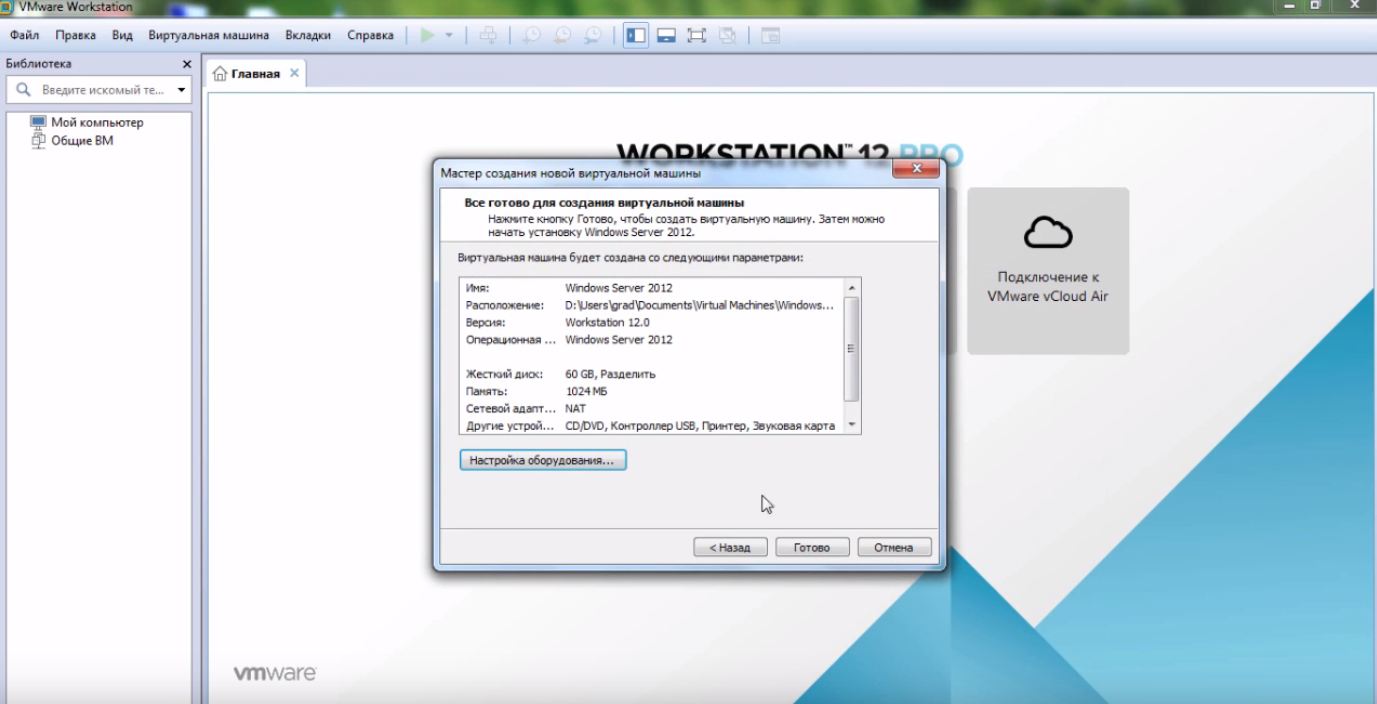Image resolution: width=1377 pixels, height=704 pixels.
Task: Click the parameters list scrollbar thumb
Action: click(852, 349)
